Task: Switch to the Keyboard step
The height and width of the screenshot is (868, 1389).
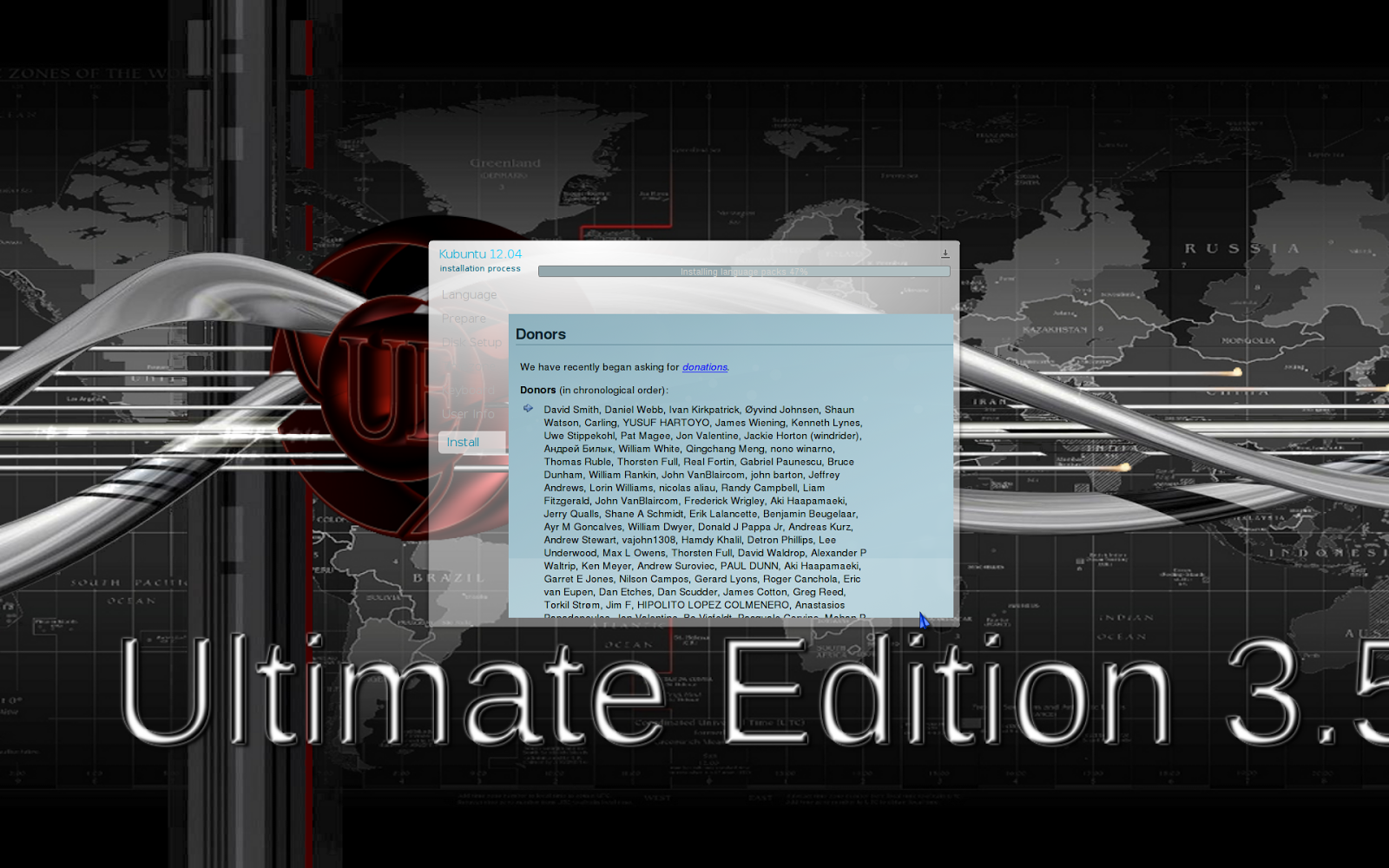Action: click(469, 390)
